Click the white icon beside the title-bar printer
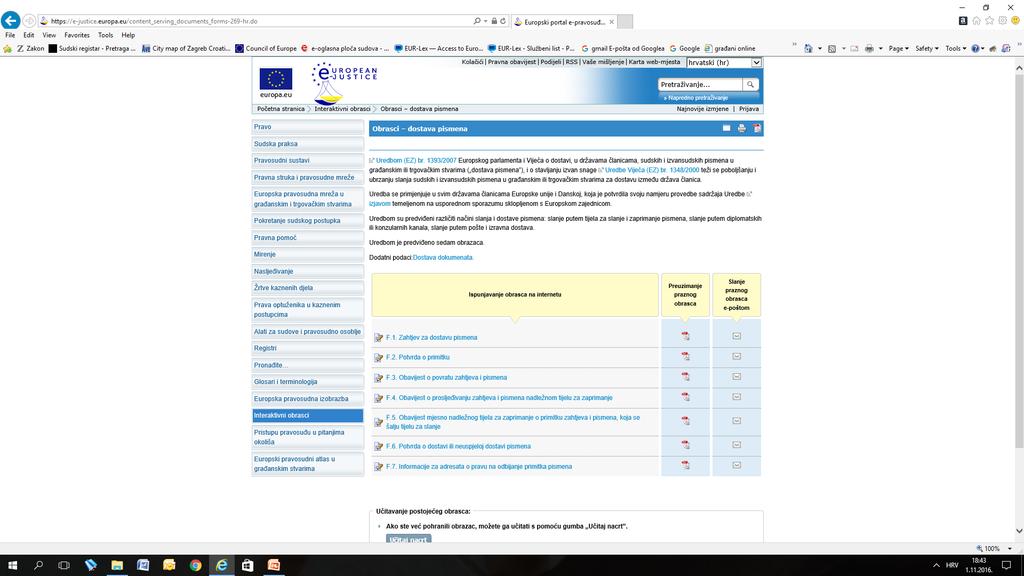The width and height of the screenshot is (1024, 576). (x=726, y=129)
